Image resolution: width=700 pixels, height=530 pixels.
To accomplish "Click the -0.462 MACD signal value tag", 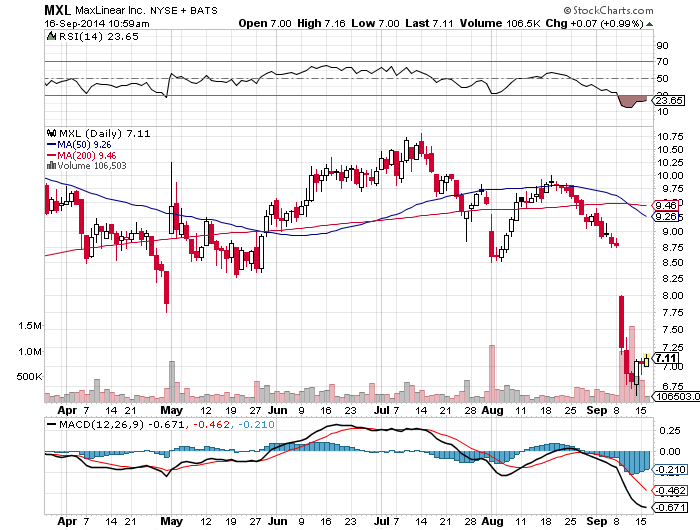I will (x=670, y=491).
